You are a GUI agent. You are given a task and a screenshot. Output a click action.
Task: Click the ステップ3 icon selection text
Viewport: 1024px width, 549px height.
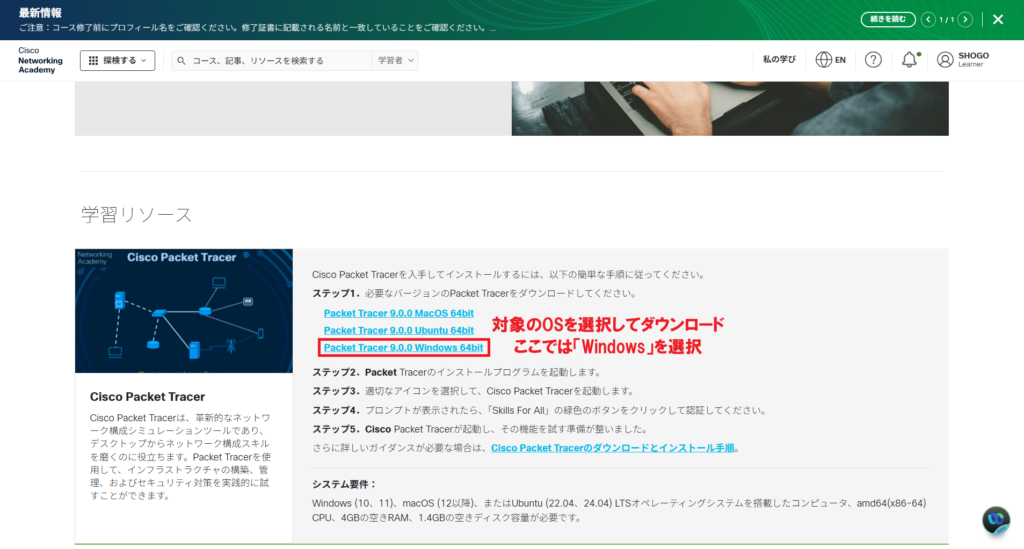pyautogui.click(x=473, y=391)
